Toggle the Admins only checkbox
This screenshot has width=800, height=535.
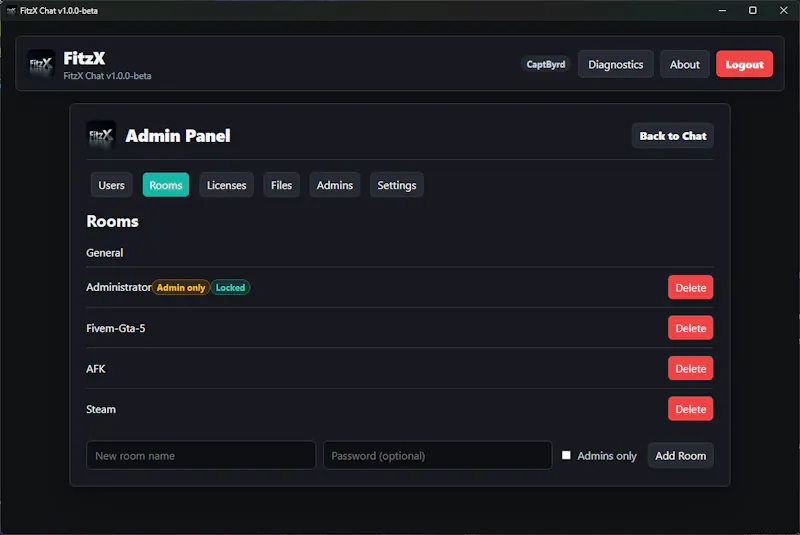tap(566, 455)
